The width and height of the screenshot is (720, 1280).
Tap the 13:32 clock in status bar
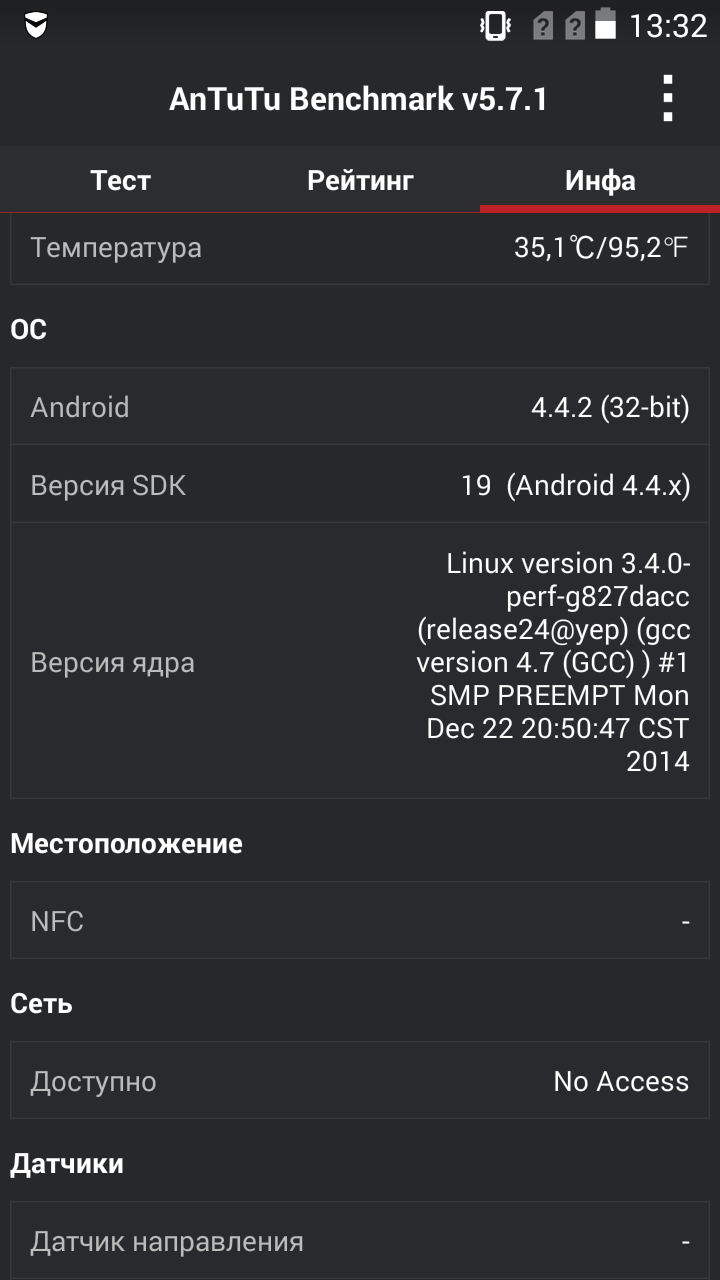667,26
